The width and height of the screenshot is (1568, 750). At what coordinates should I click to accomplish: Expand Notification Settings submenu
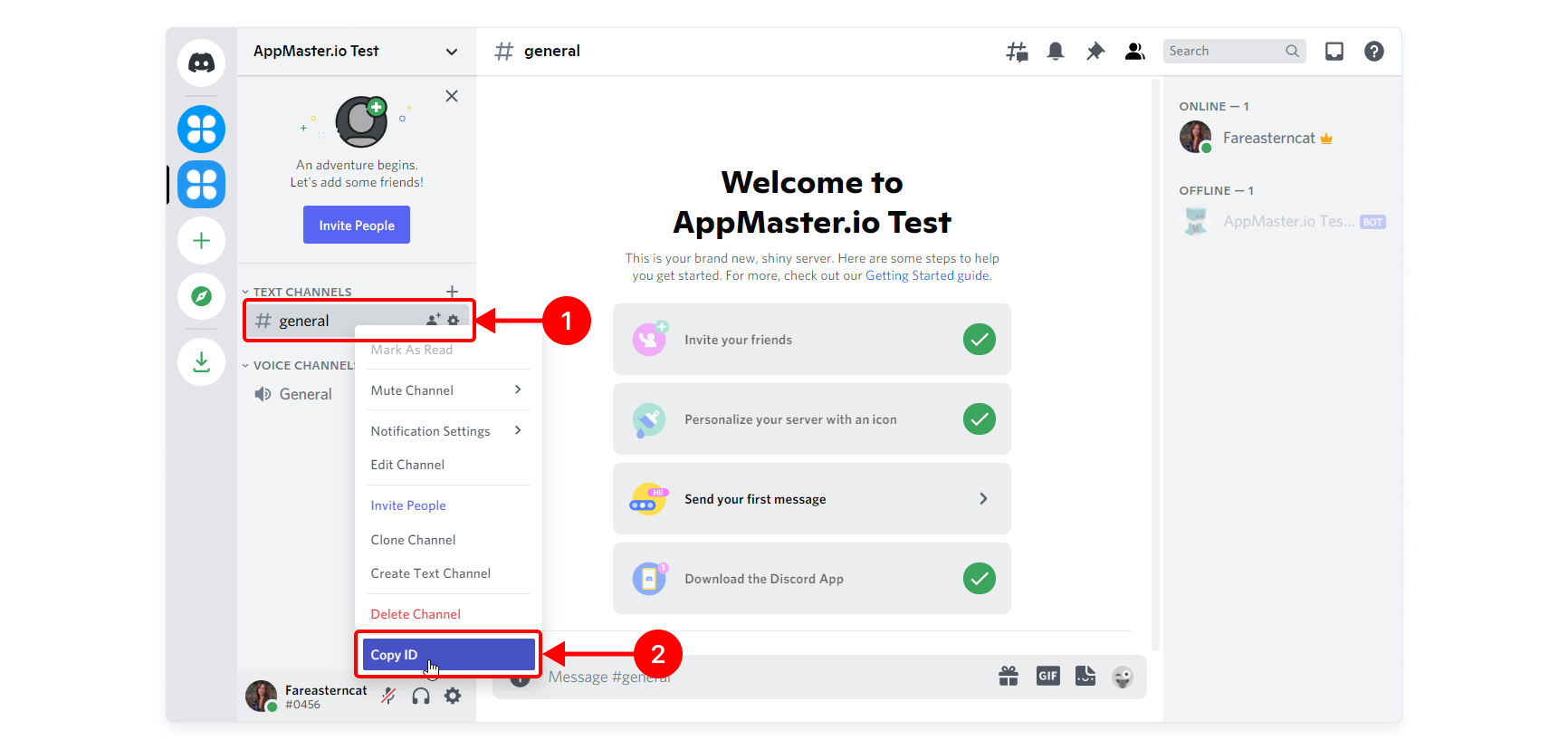[447, 431]
